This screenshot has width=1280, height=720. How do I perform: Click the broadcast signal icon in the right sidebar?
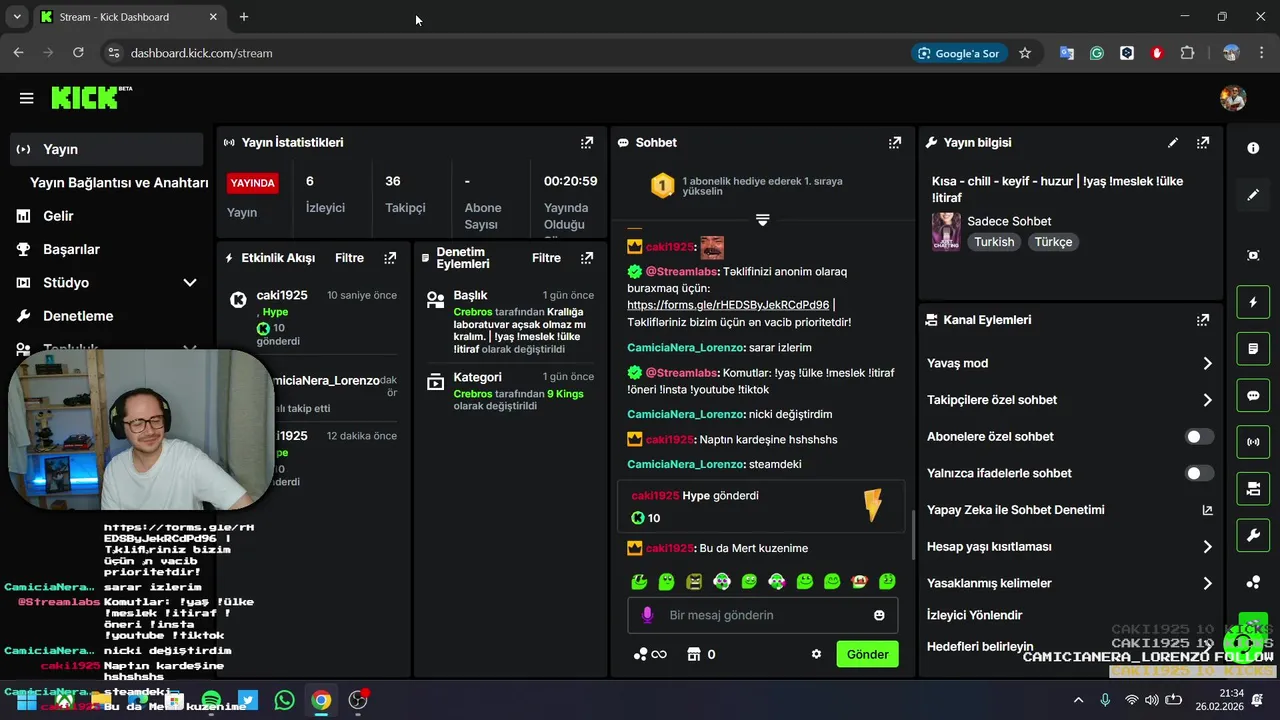pyautogui.click(x=1253, y=442)
